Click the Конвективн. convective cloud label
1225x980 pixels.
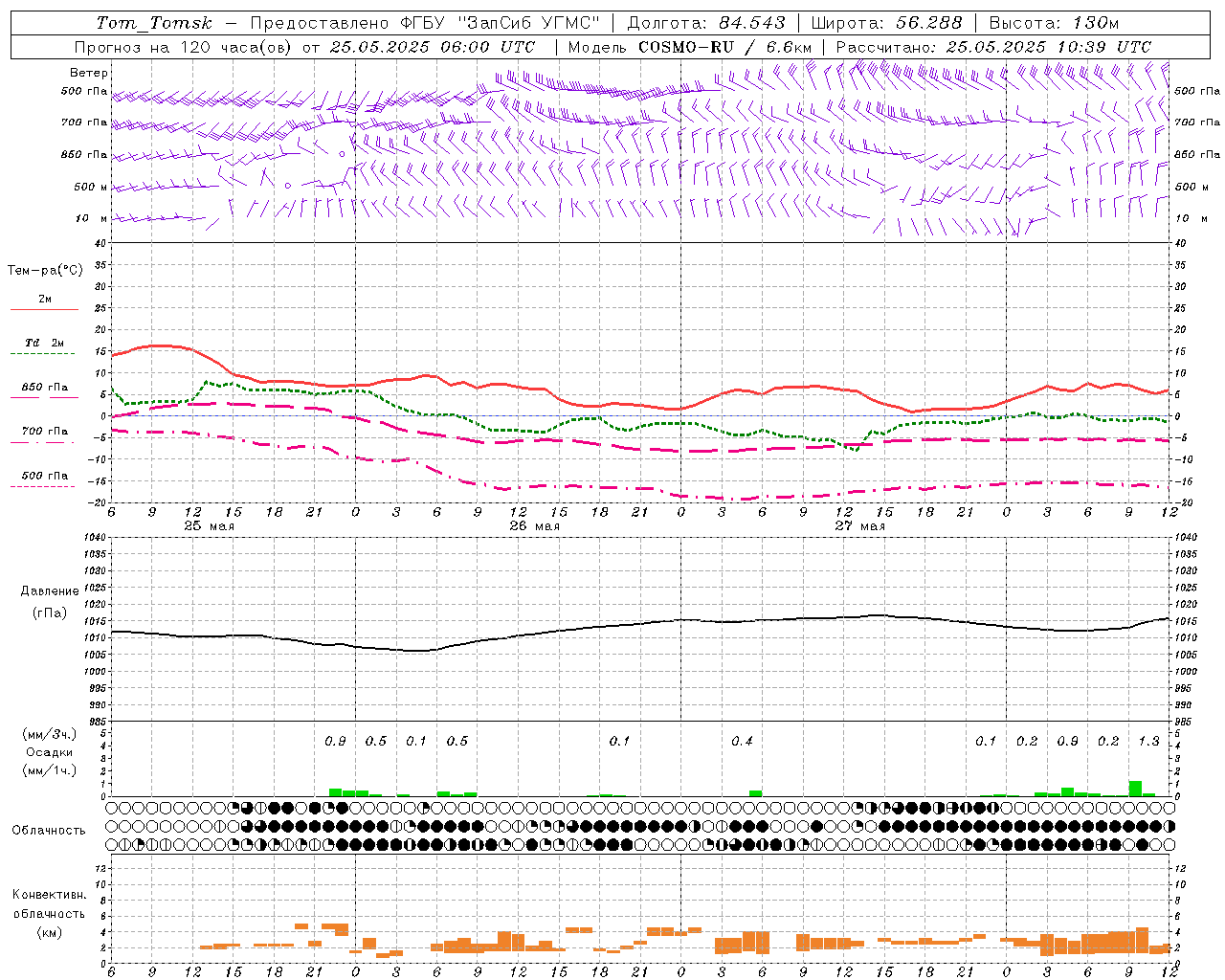pos(49,895)
